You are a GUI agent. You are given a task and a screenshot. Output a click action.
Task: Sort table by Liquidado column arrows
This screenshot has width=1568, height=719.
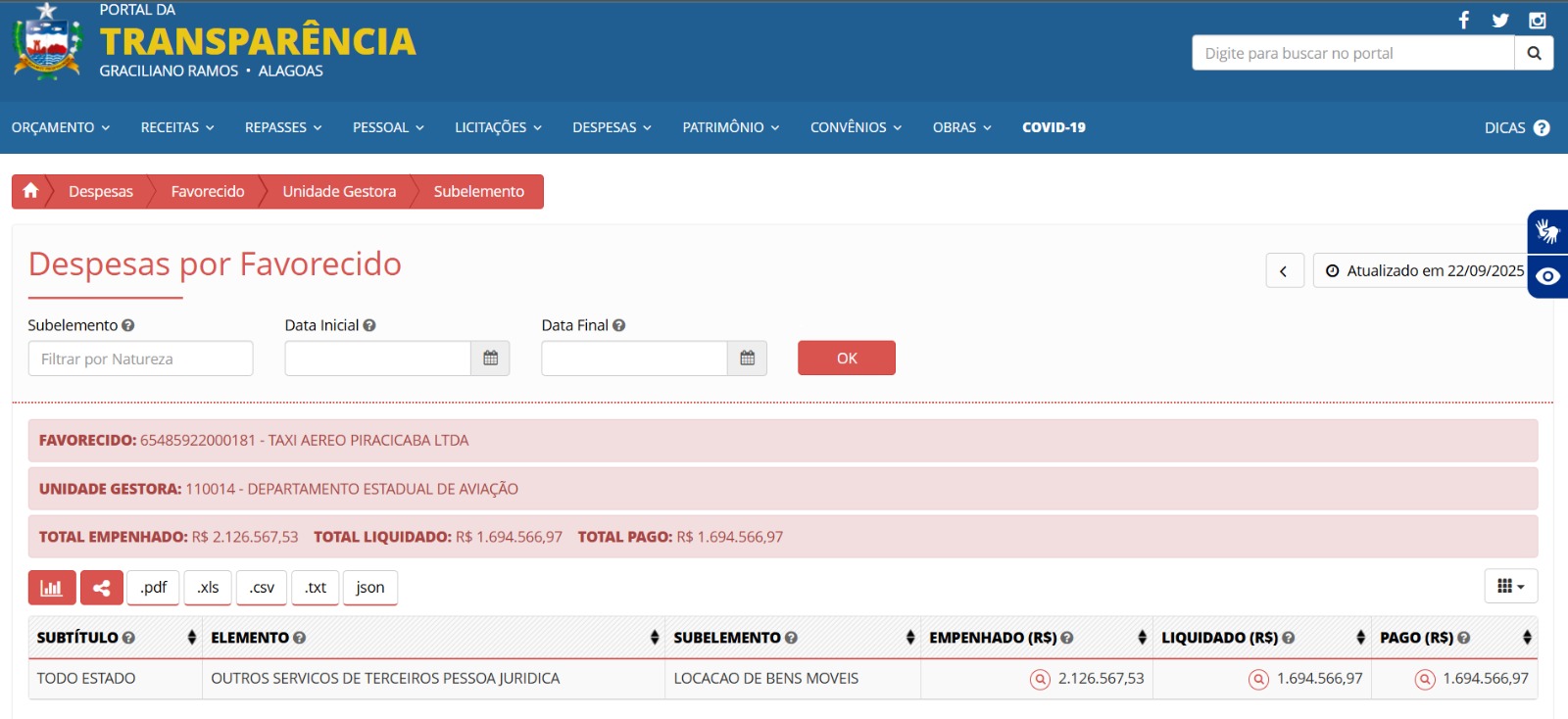1361,638
